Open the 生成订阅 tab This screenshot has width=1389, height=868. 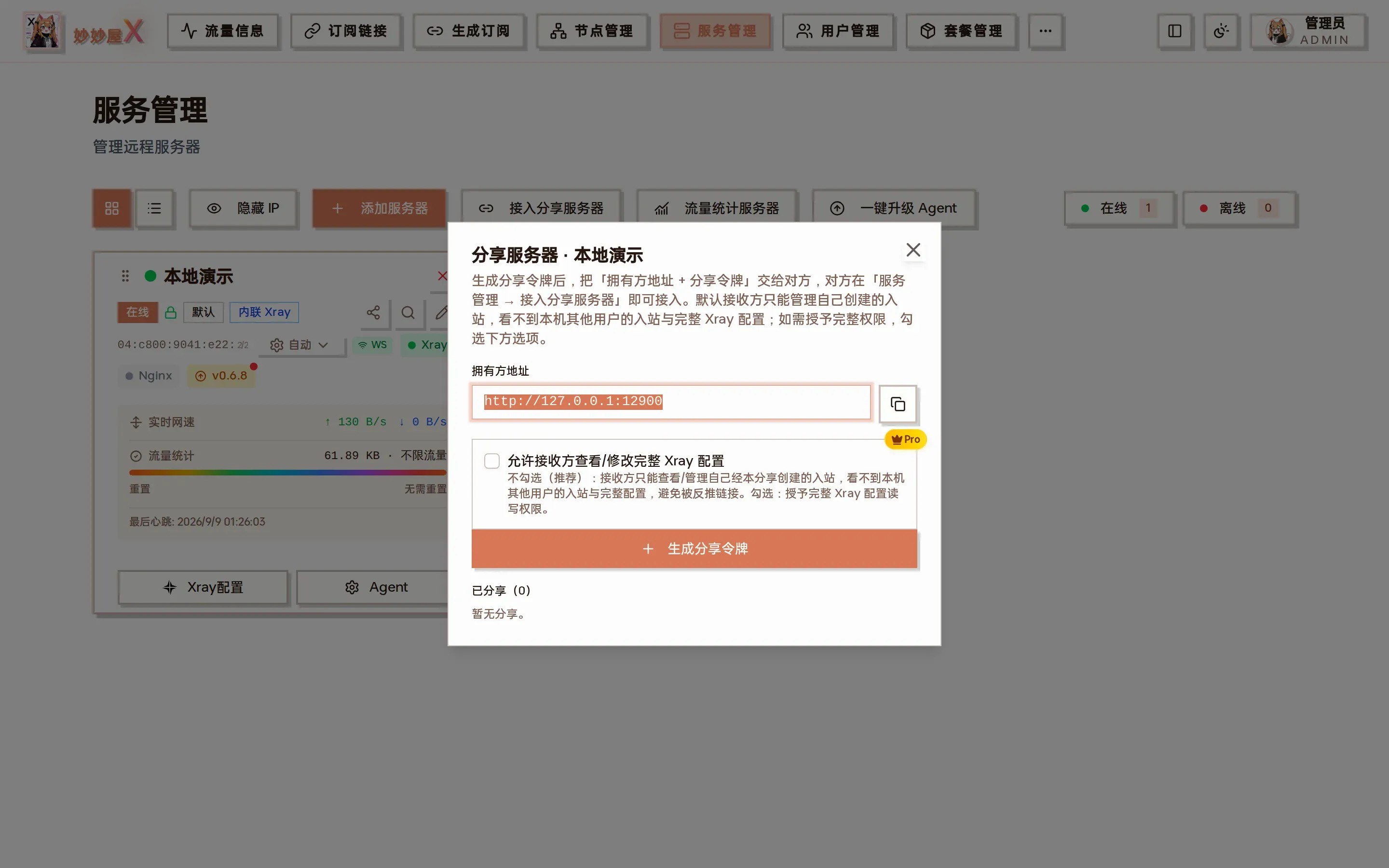click(x=468, y=31)
